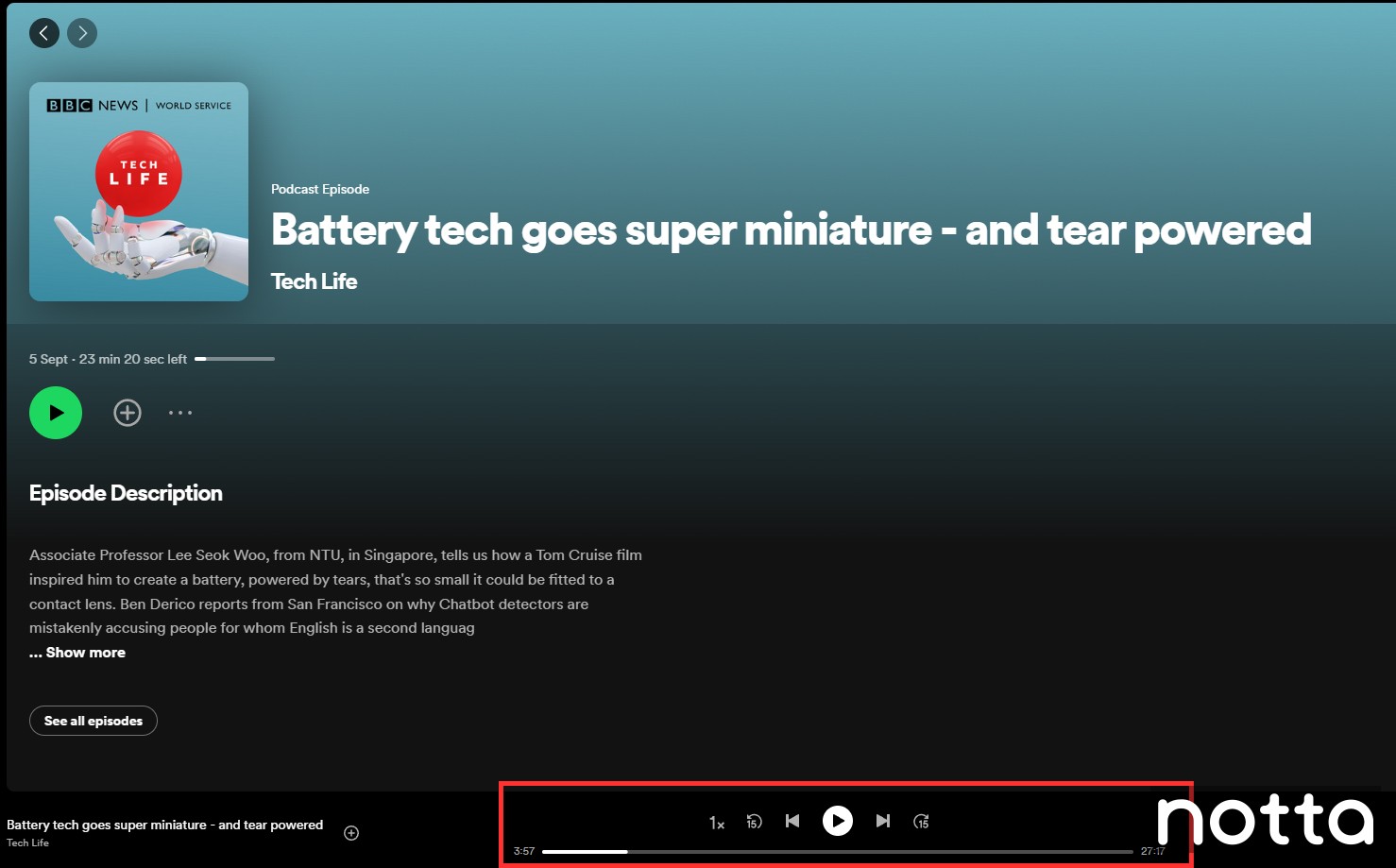Click the Podcast Episode label
1396x868 pixels.
pos(320,189)
